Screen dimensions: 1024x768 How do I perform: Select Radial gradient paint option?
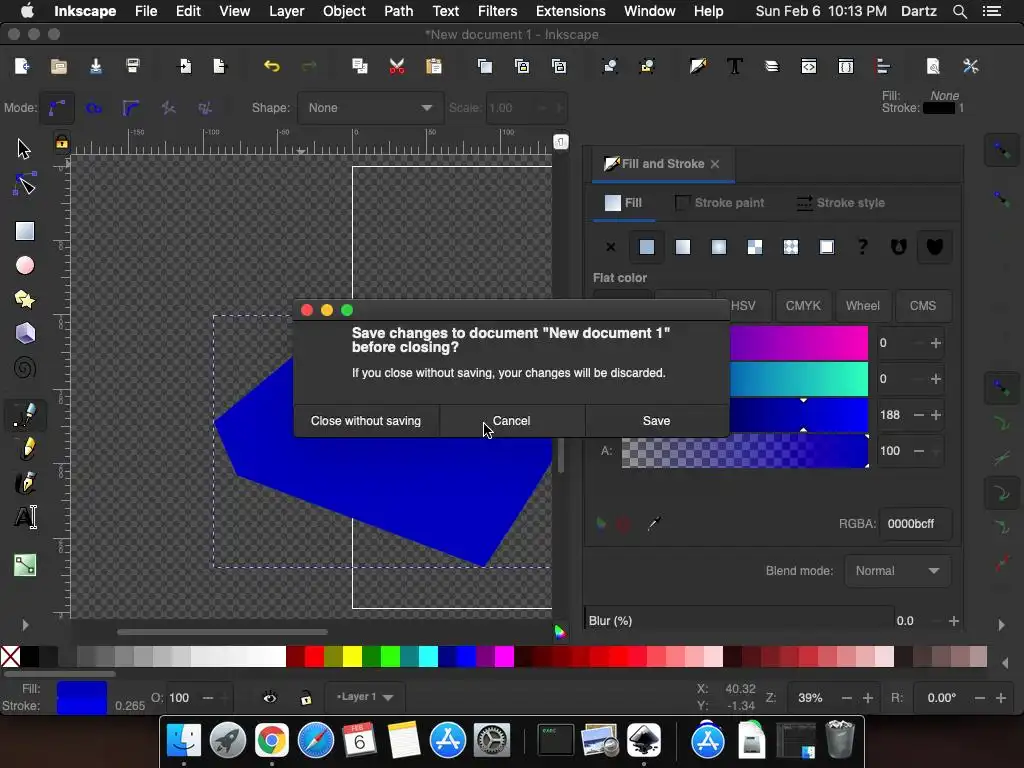718,247
